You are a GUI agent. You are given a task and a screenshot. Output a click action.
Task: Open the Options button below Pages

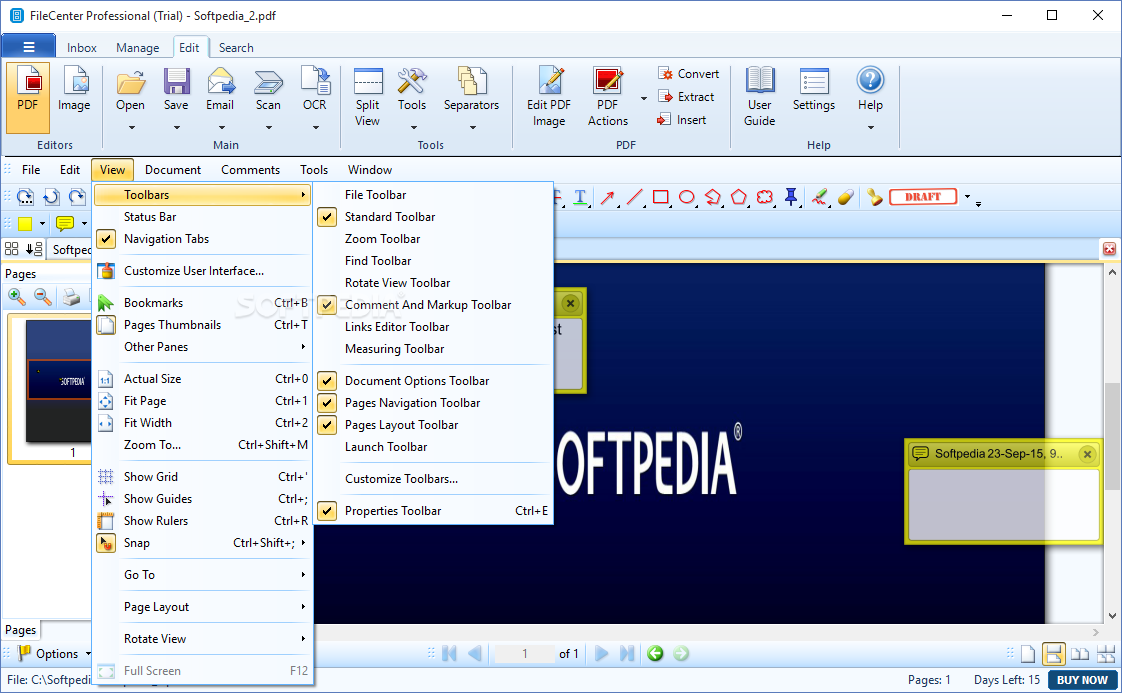(x=54, y=654)
